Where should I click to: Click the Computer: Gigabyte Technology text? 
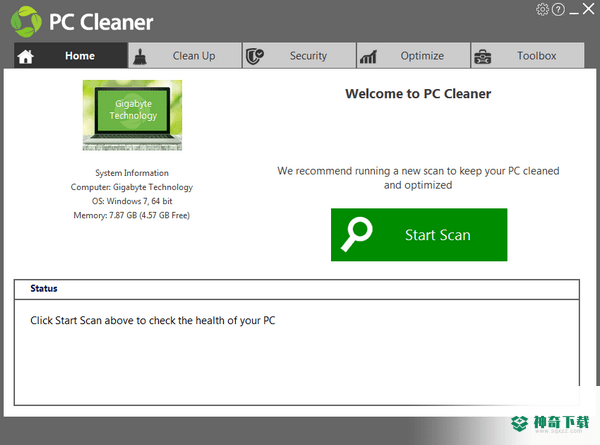pyautogui.click(x=132, y=187)
